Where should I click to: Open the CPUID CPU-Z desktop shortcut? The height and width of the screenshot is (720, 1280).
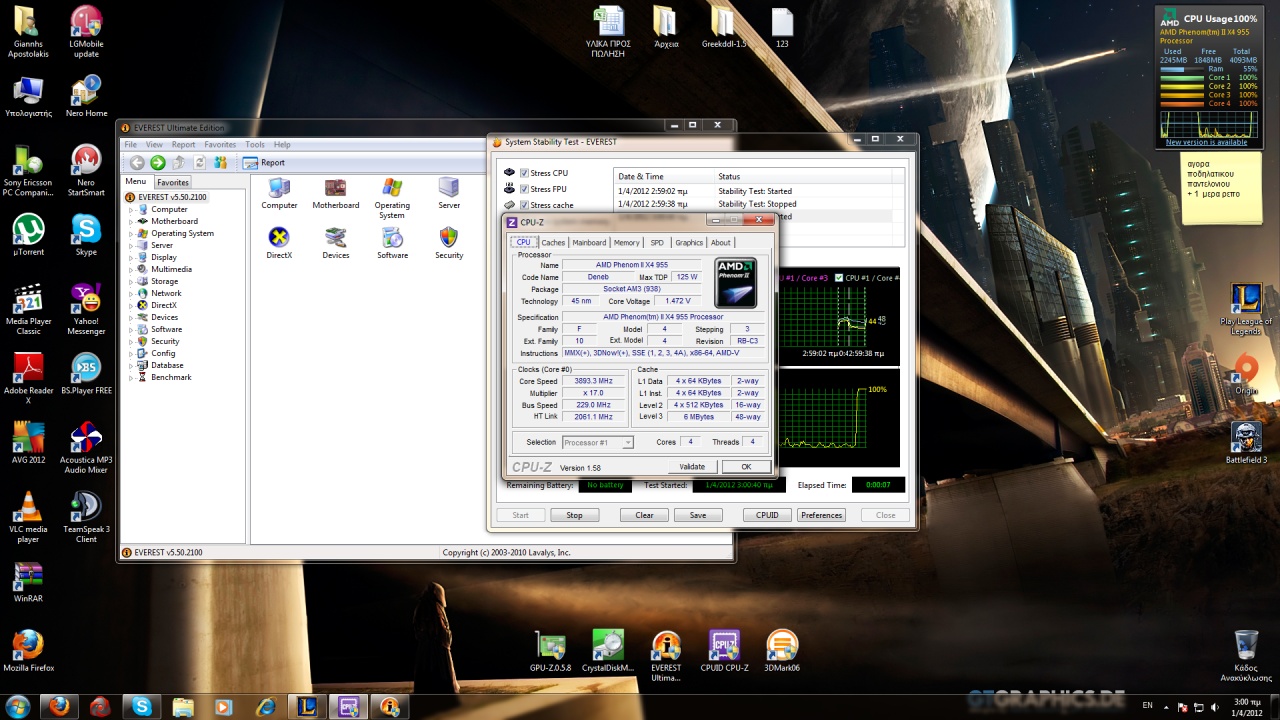pos(724,652)
